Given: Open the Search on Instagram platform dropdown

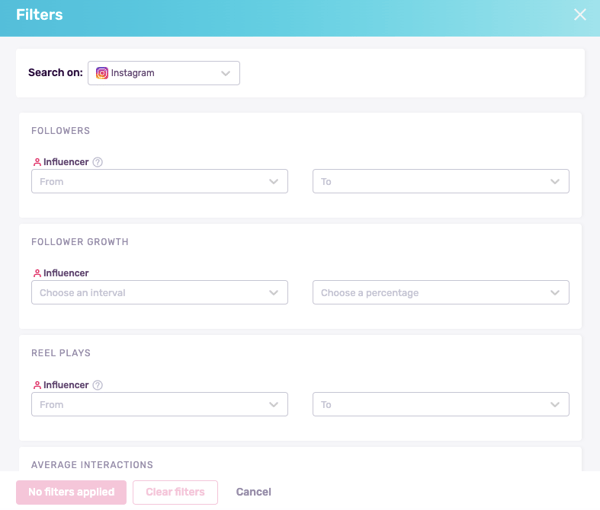Looking at the screenshot, I should pyautogui.click(x=164, y=73).
